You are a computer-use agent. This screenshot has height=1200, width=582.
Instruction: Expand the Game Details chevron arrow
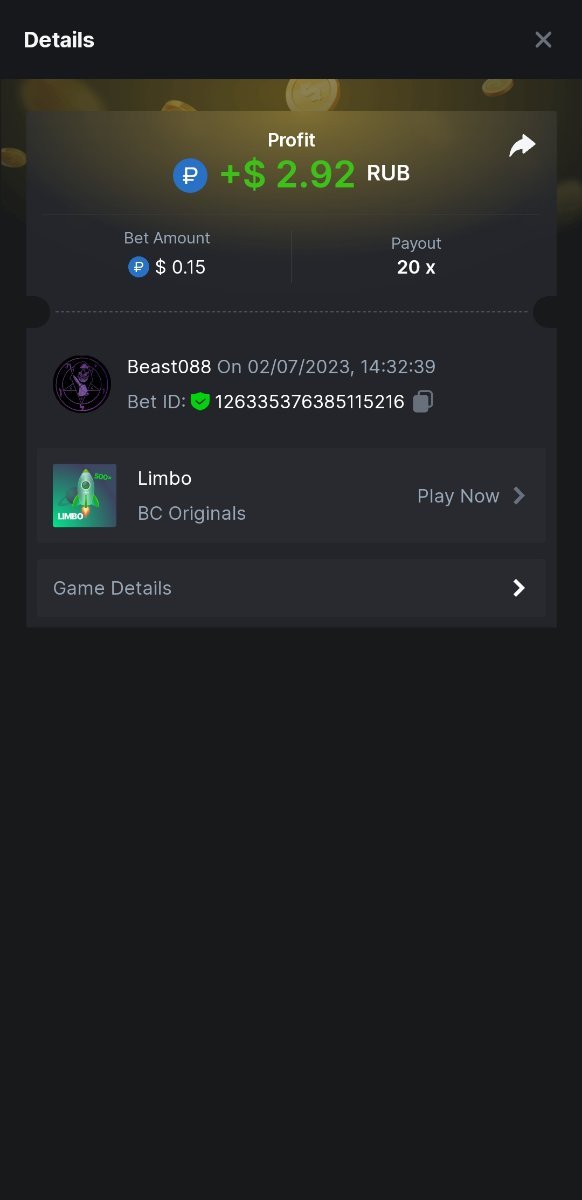519,588
